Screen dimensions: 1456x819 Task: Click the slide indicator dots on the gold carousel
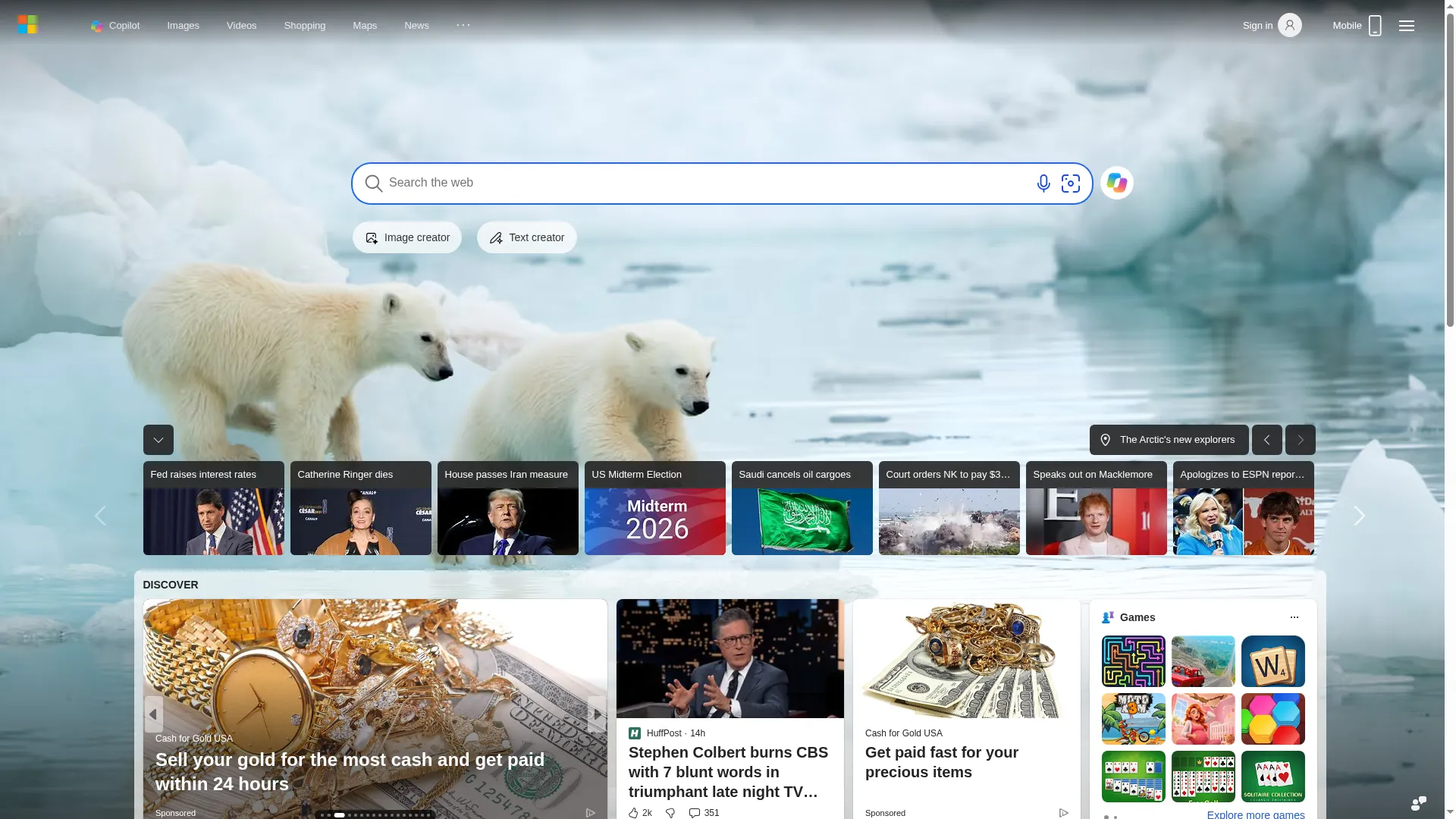[375, 815]
